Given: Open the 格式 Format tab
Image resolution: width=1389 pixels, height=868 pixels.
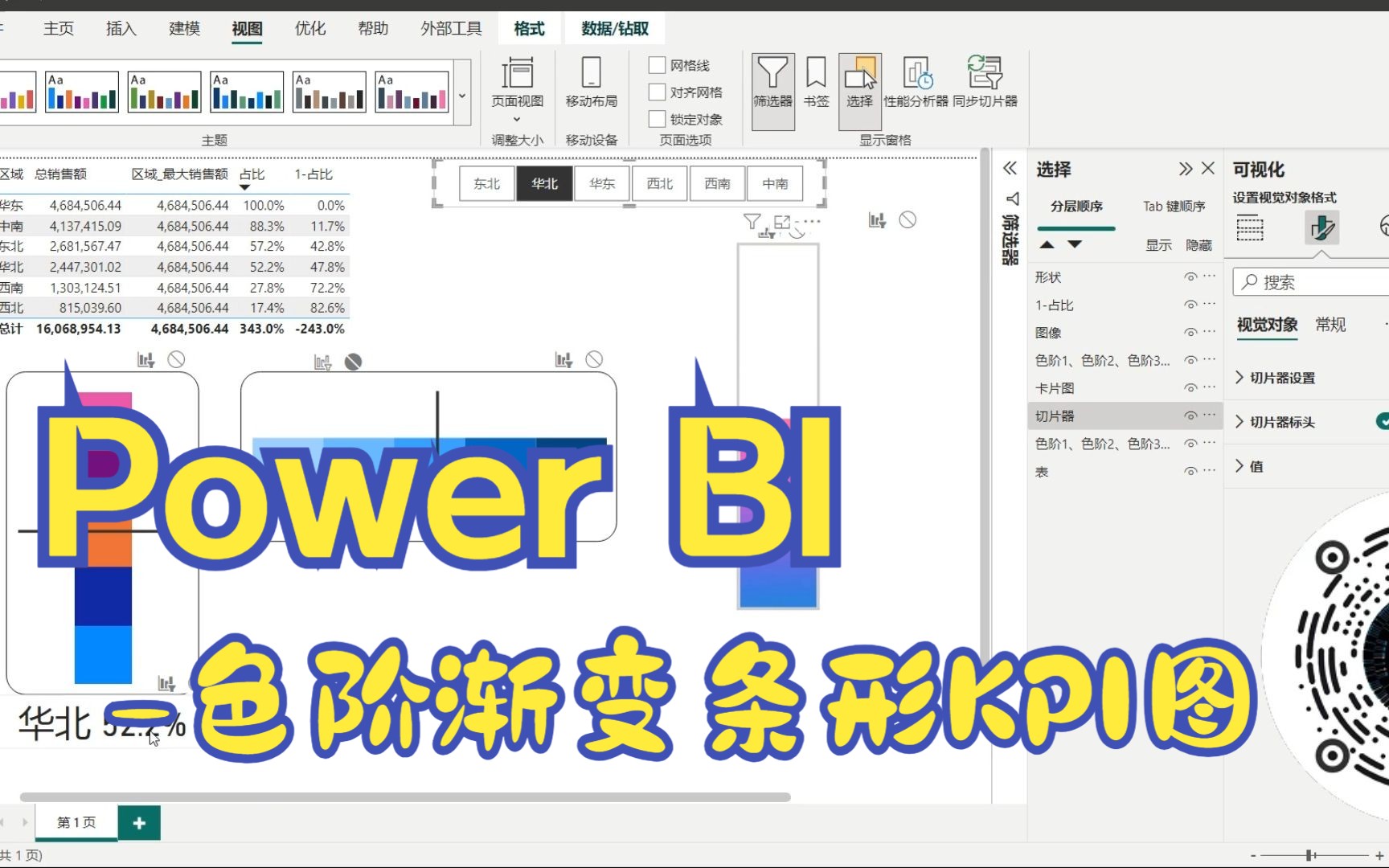Looking at the screenshot, I should click(529, 29).
